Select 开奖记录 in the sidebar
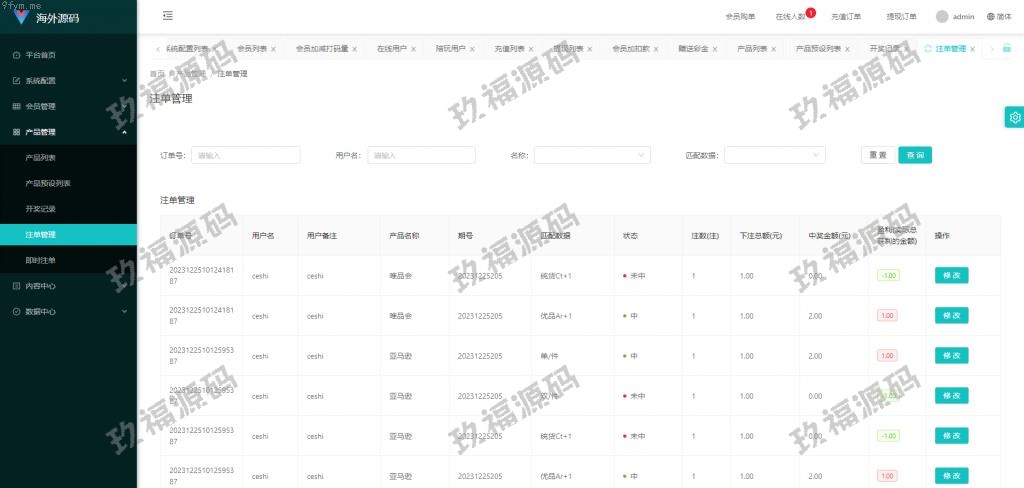1024x488 pixels. [41, 209]
